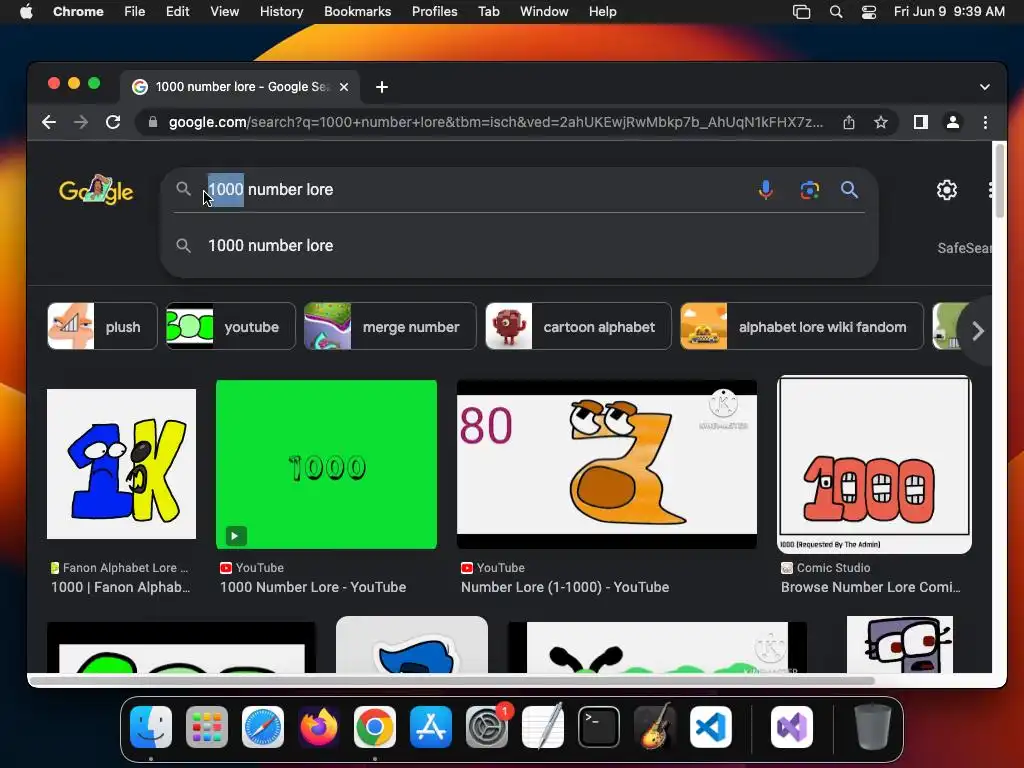Open the orange 80 snail-like thumbnail
The image size is (1024, 768).
pyautogui.click(x=607, y=464)
